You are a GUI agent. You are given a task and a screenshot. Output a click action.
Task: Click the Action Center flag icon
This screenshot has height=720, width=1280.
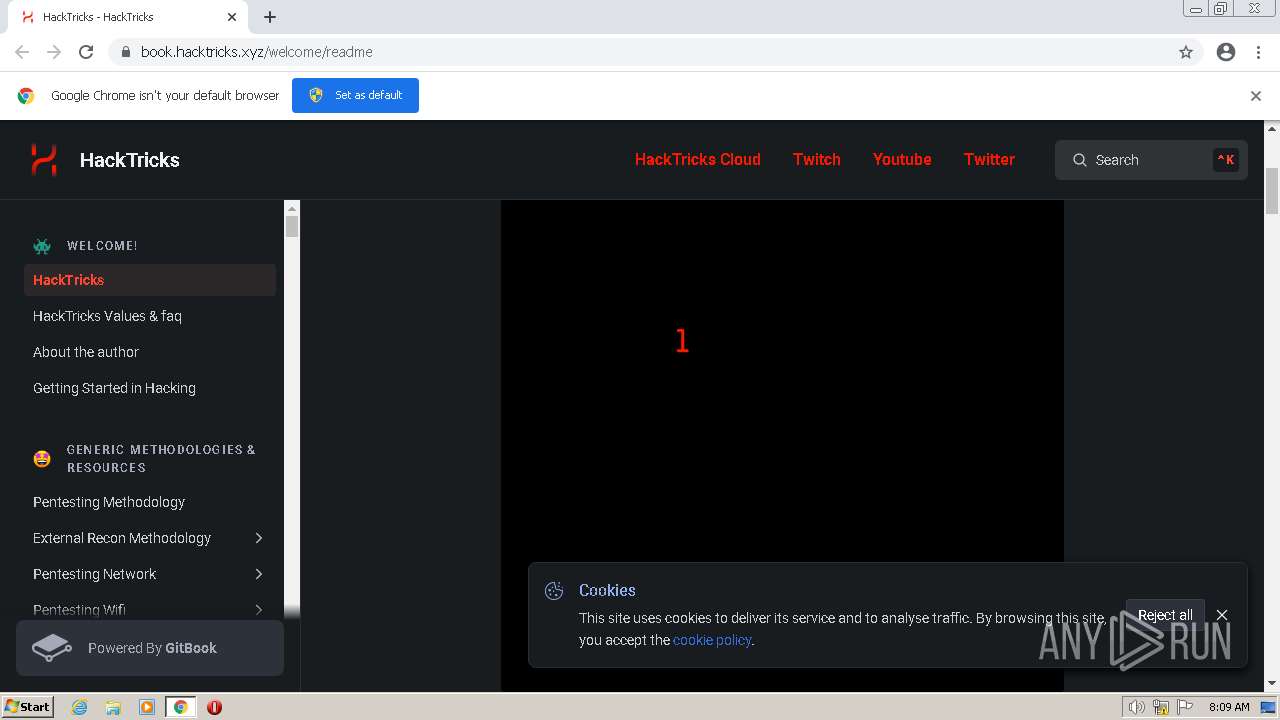pyautogui.click(x=1186, y=707)
